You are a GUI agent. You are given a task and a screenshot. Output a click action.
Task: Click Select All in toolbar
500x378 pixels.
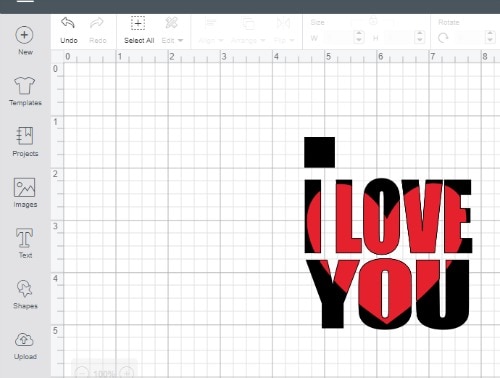pyautogui.click(x=138, y=30)
